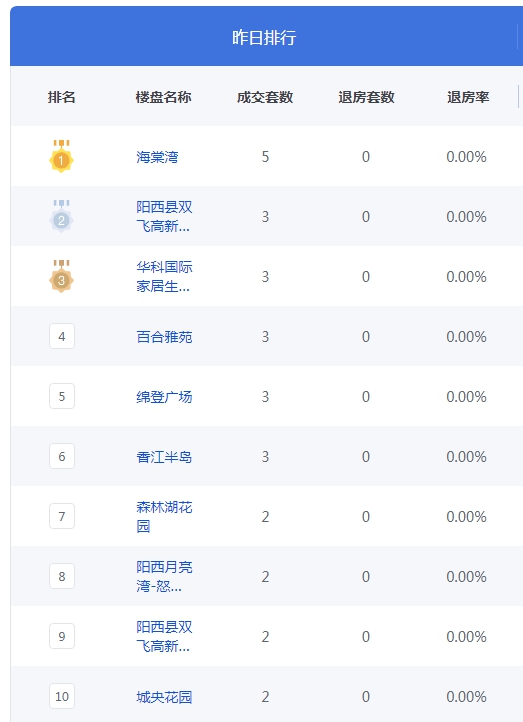The image size is (523, 722).
Task: Open the 香江半岛 property link
Action: tap(164, 457)
